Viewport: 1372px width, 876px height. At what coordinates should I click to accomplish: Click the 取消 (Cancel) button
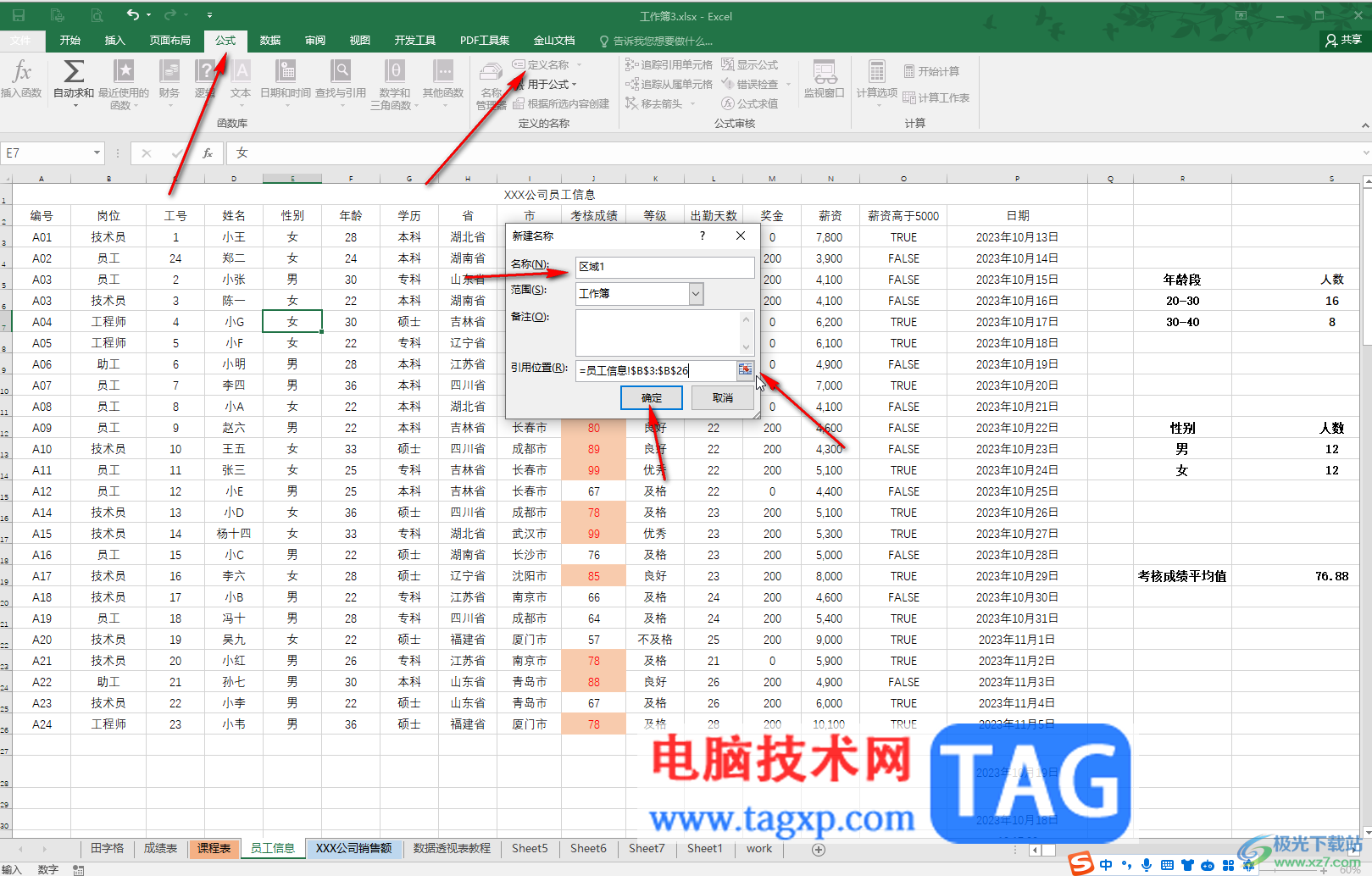click(x=723, y=398)
